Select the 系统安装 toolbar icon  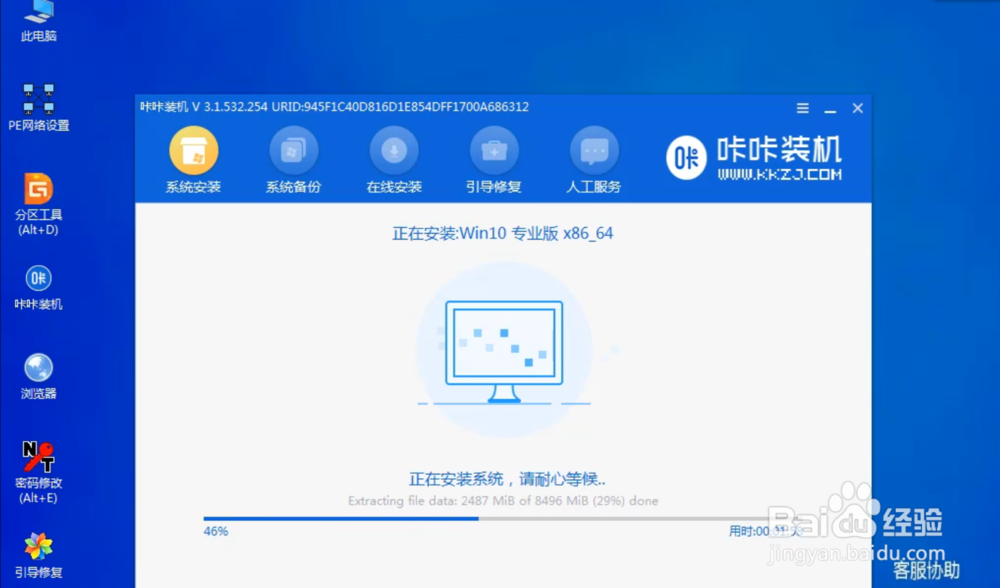coord(193,160)
